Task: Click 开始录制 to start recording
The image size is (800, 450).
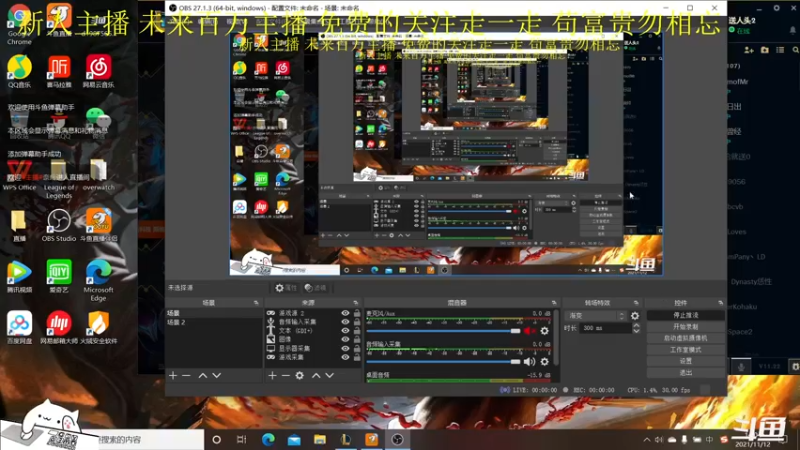Action: pyautogui.click(x=686, y=327)
